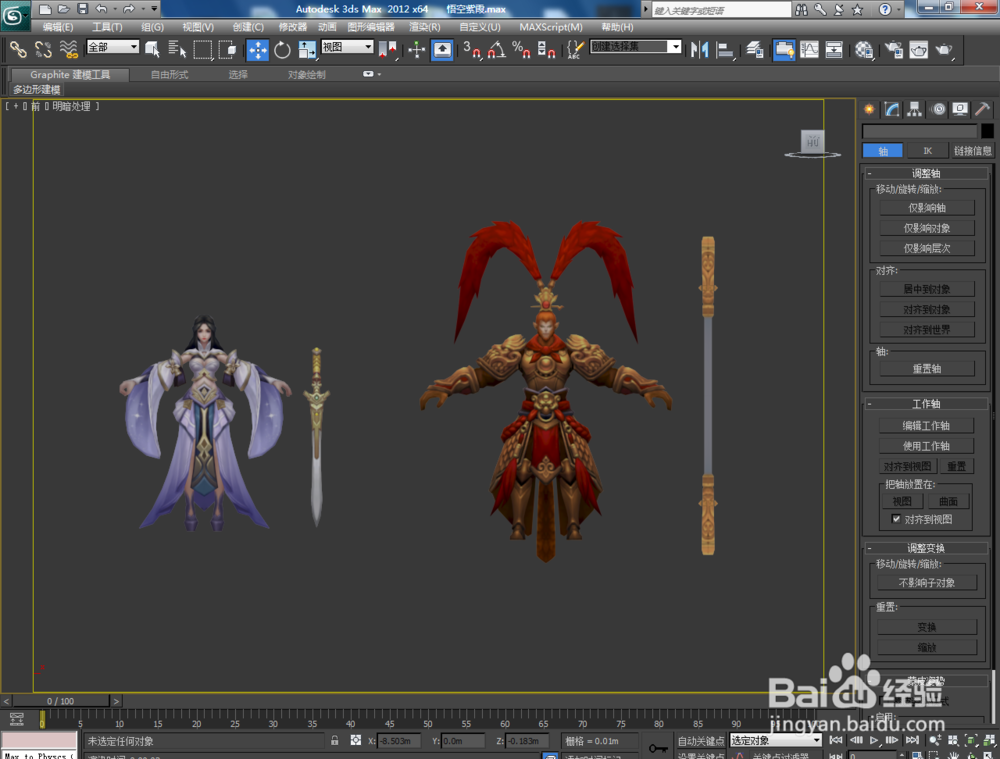
Task: Click the Align tool icon
Action: (x=725, y=49)
